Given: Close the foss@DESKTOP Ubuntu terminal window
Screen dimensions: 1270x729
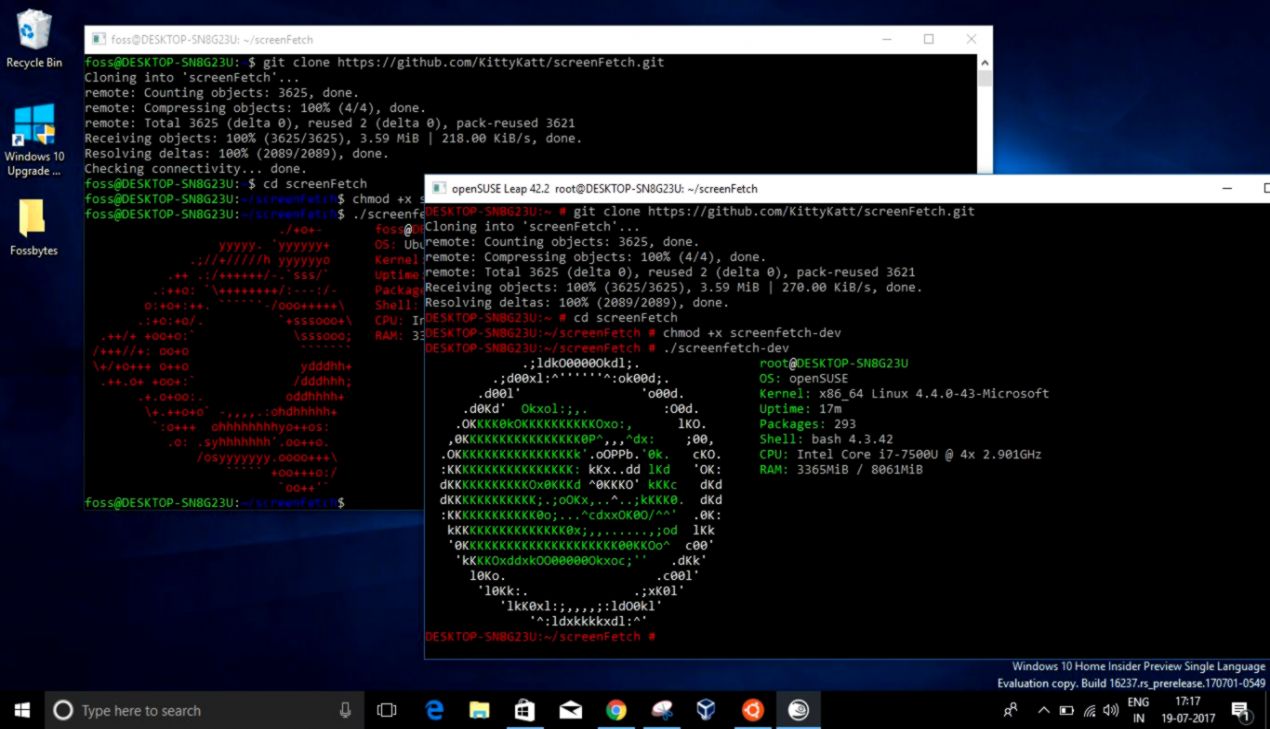Looking at the screenshot, I should [971, 40].
